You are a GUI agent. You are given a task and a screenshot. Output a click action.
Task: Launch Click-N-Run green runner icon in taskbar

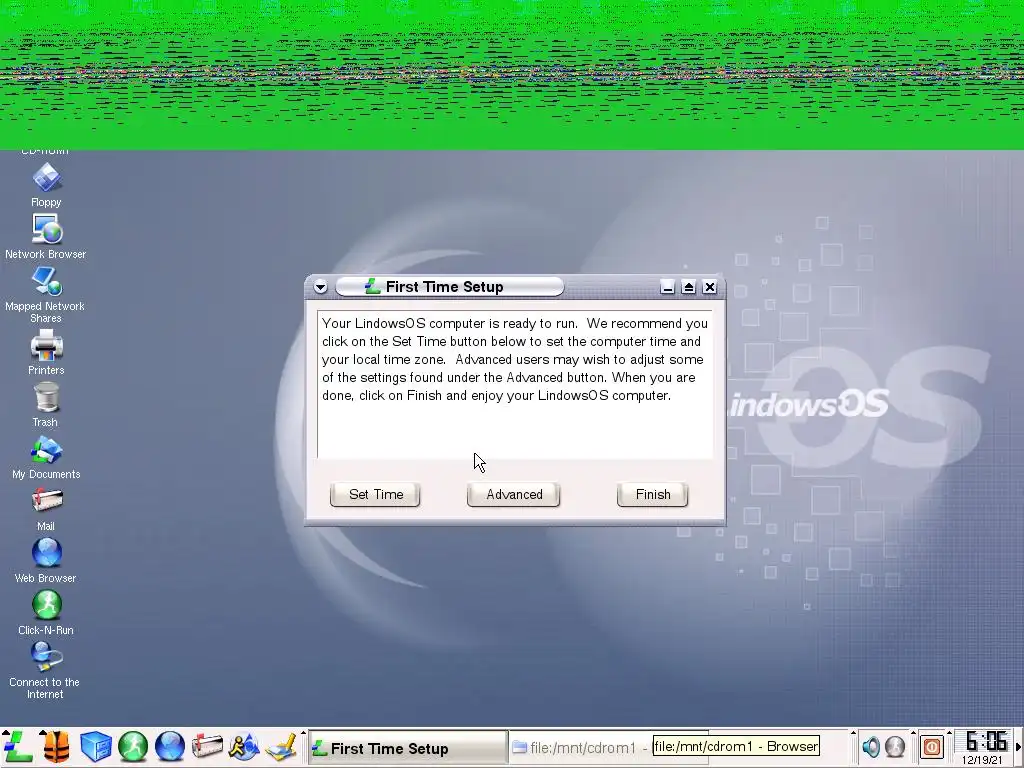click(x=133, y=746)
